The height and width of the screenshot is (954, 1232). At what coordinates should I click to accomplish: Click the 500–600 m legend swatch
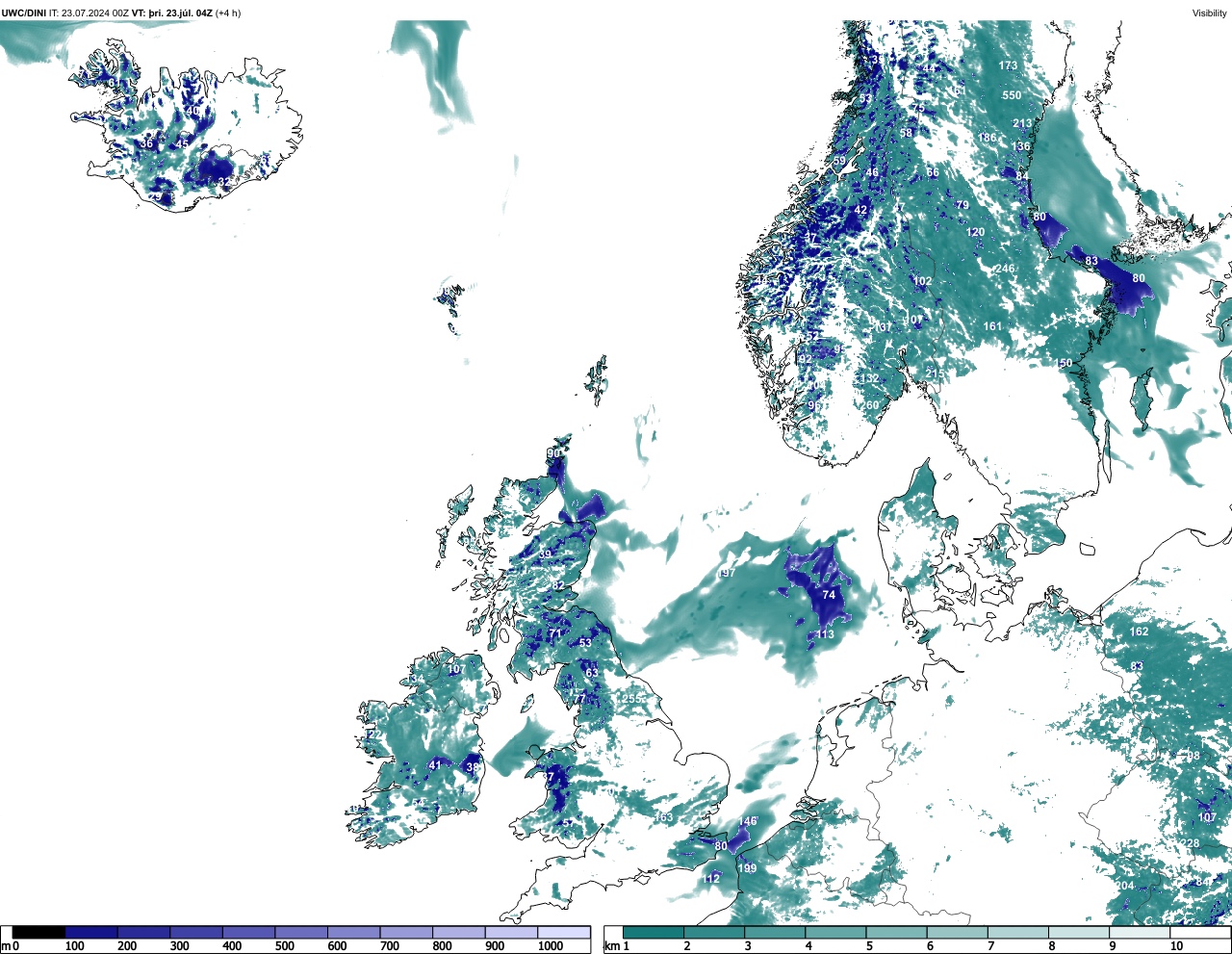click(x=301, y=932)
